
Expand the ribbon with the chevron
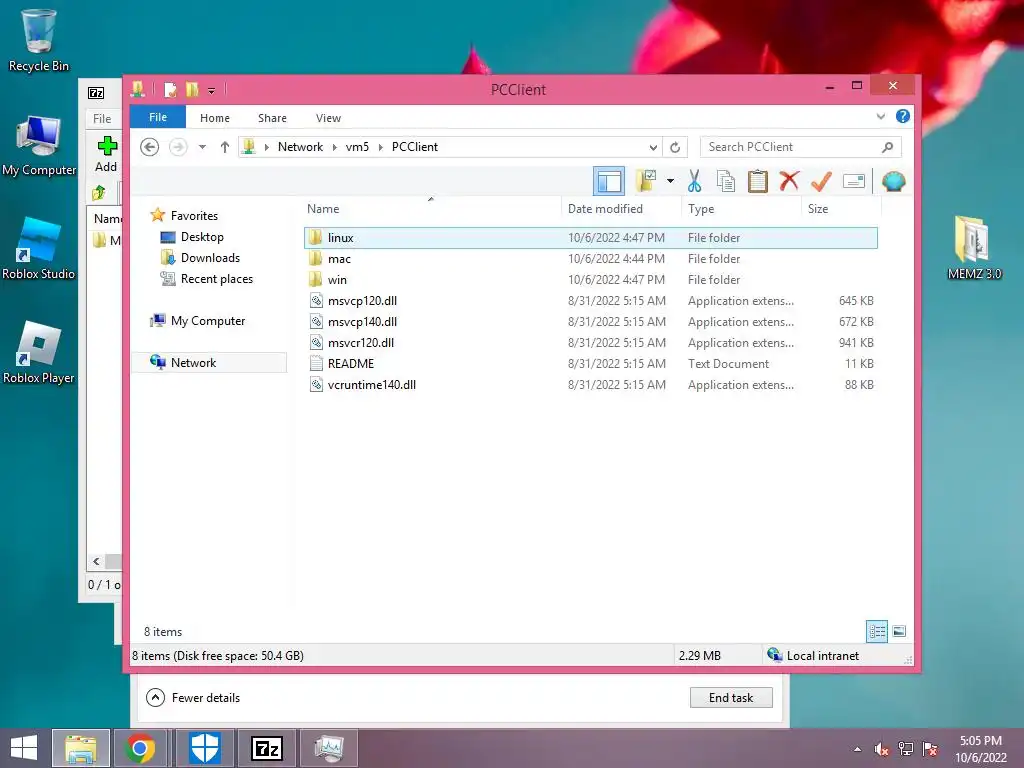[881, 116]
